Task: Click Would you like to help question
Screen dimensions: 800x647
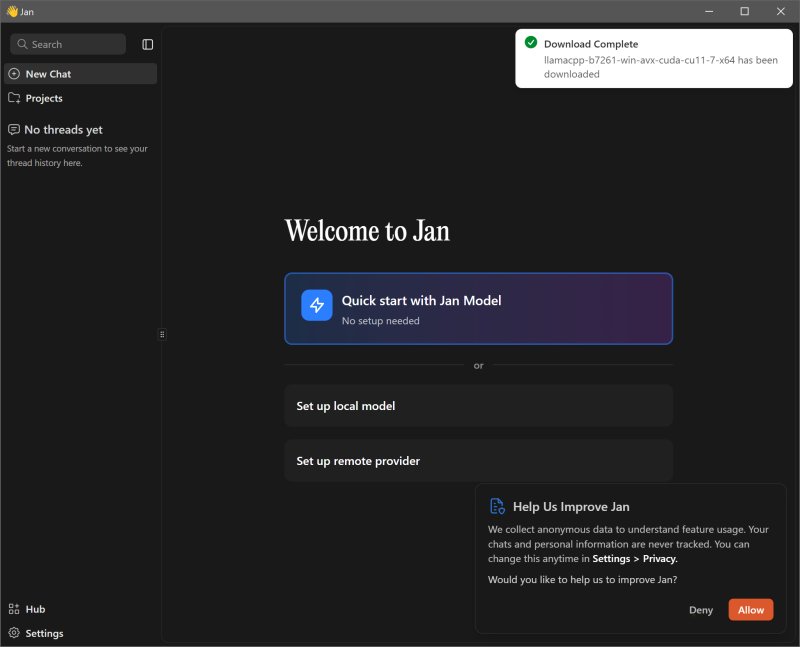Action: coord(582,580)
